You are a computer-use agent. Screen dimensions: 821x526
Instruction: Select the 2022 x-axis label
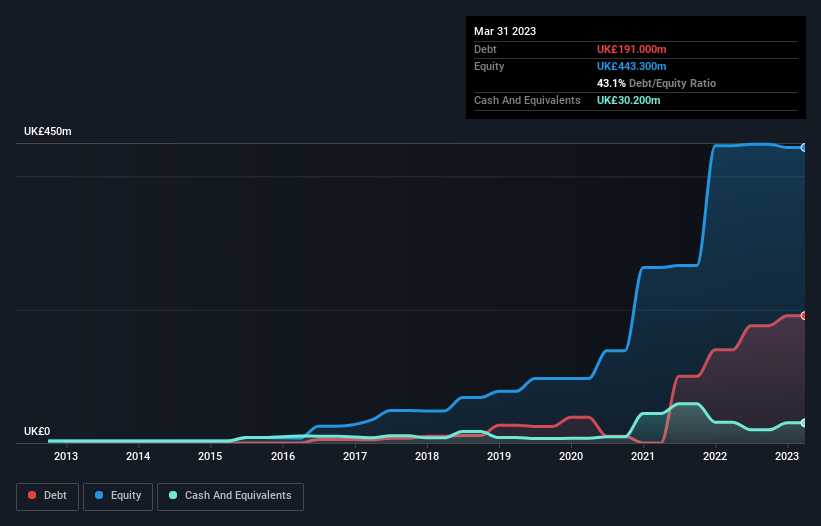(x=715, y=456)
